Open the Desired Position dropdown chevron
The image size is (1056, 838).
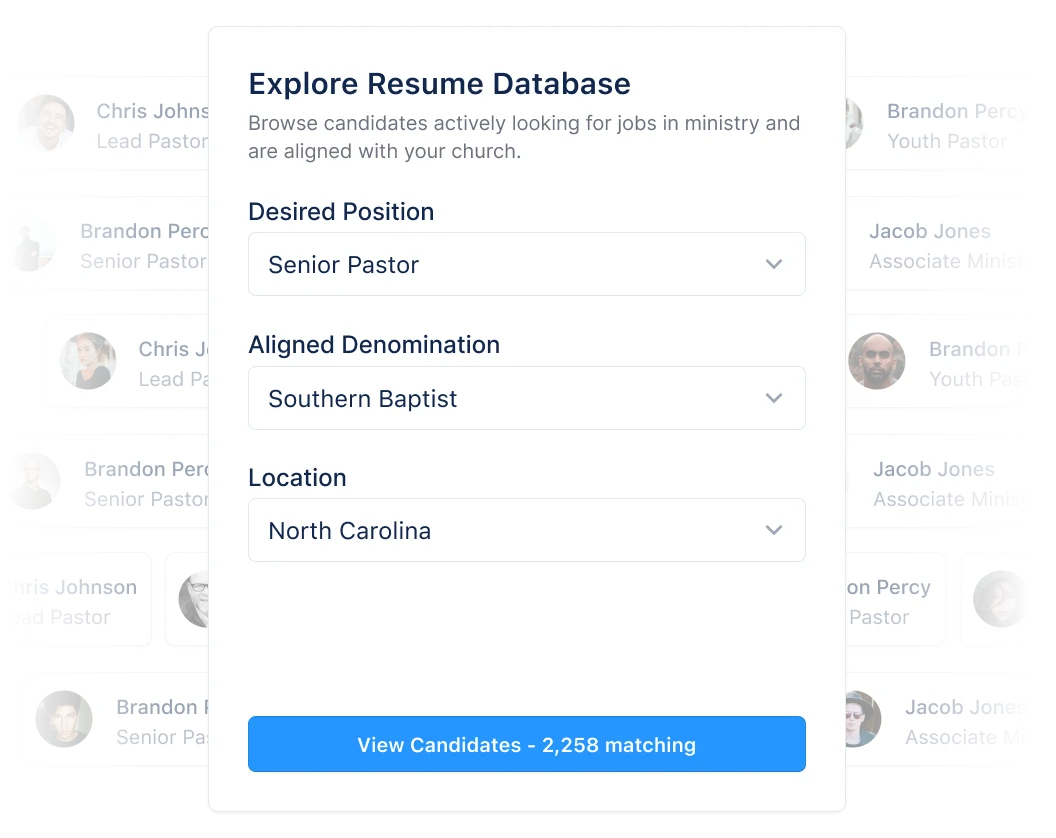(x=773, y=264)
